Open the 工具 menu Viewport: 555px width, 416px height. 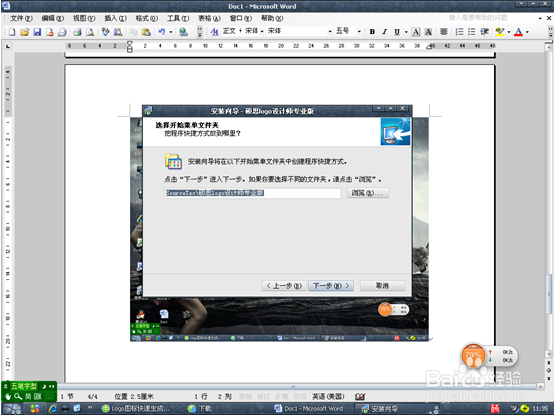tap(178, 18)
